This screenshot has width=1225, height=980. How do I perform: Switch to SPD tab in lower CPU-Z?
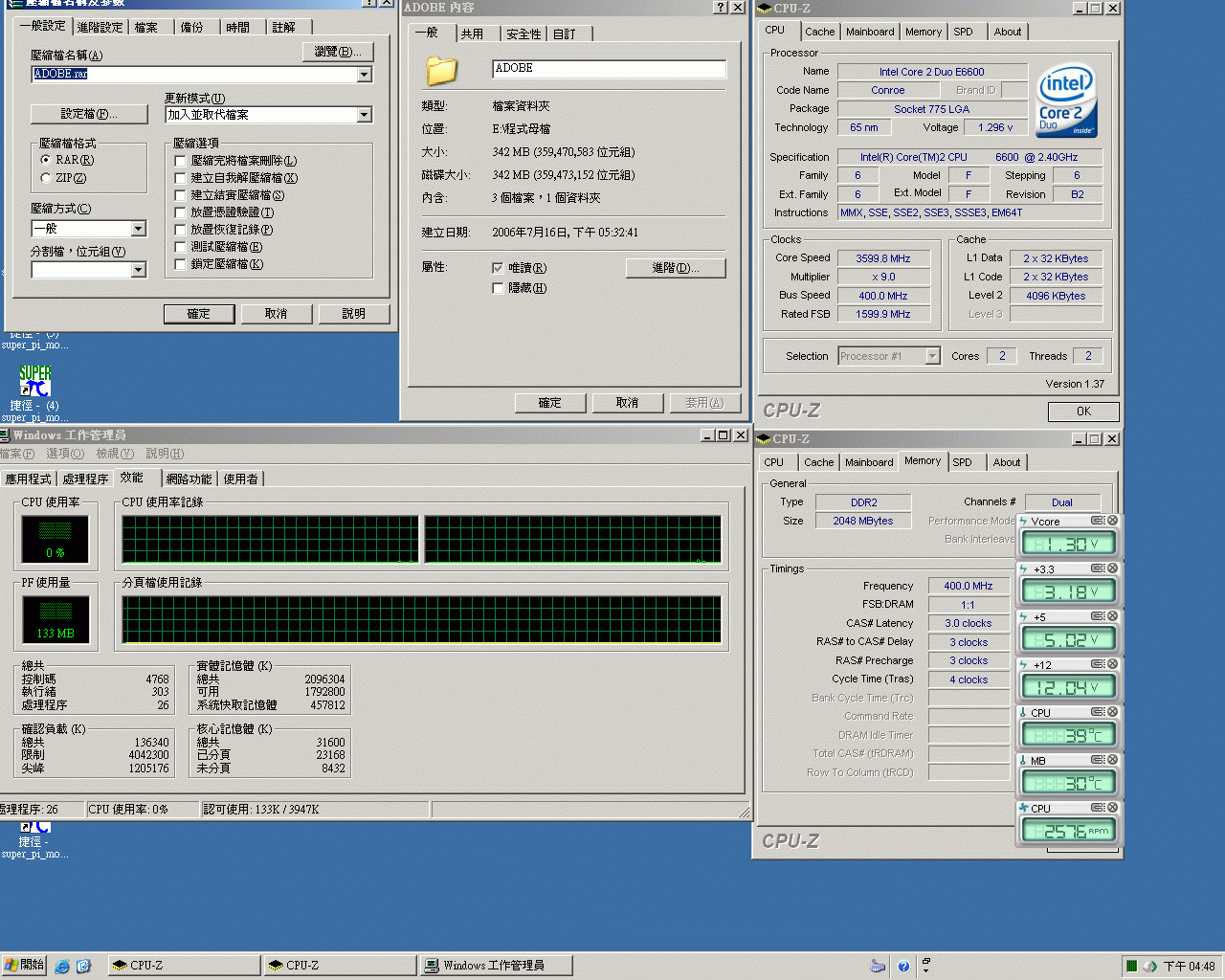(x=962, y=462)
